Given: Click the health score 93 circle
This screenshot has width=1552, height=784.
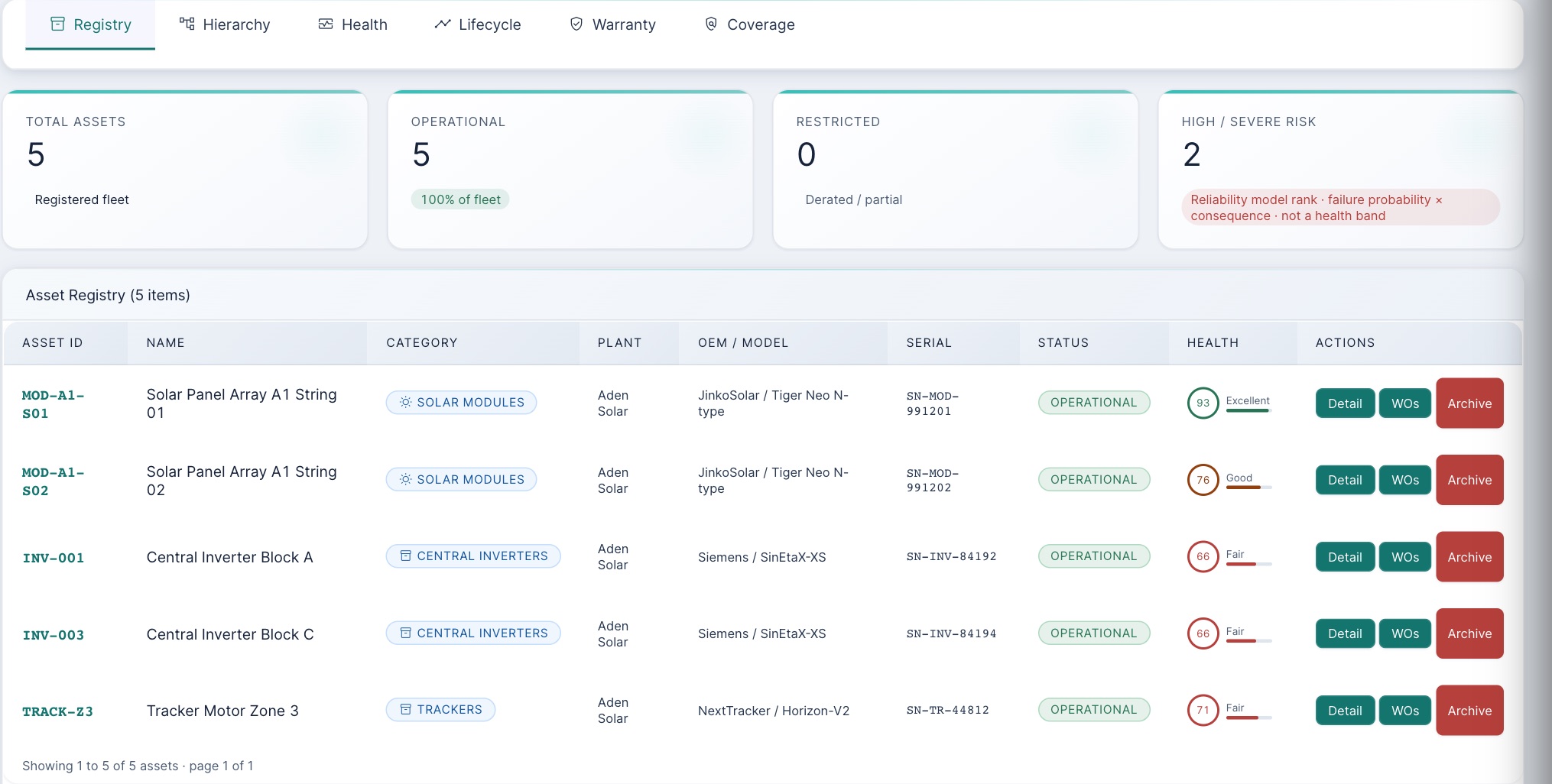Looking at the screenshot, I should pos(1203,403).
